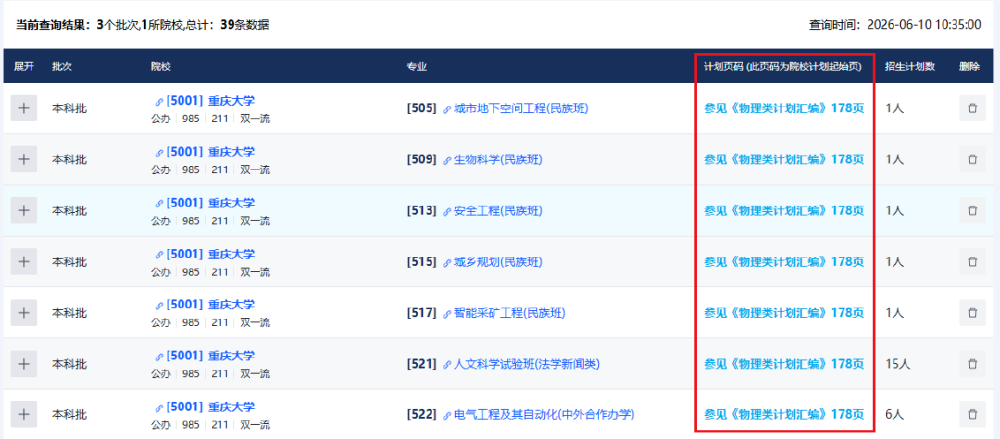This screenshot has height=439, width=1000.
Task: Expand the row for major 515 with plus button
Action: click(24, 261)
